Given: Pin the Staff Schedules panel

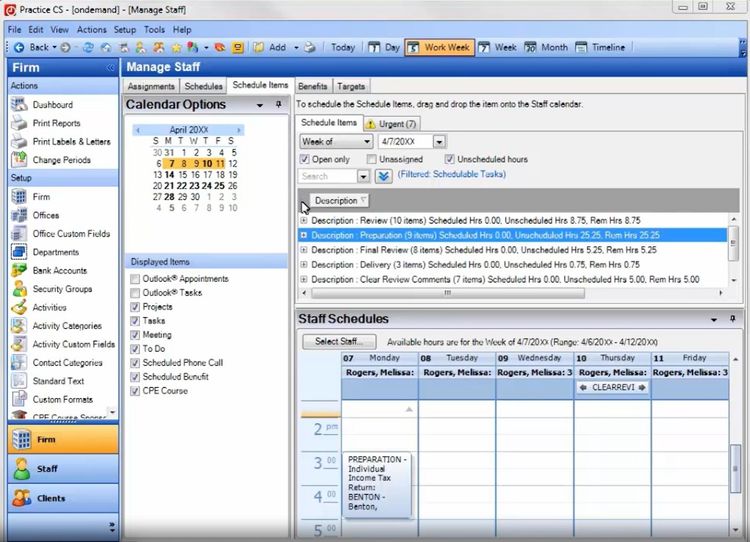Looking at the screenshot, I should coord(733,319).
